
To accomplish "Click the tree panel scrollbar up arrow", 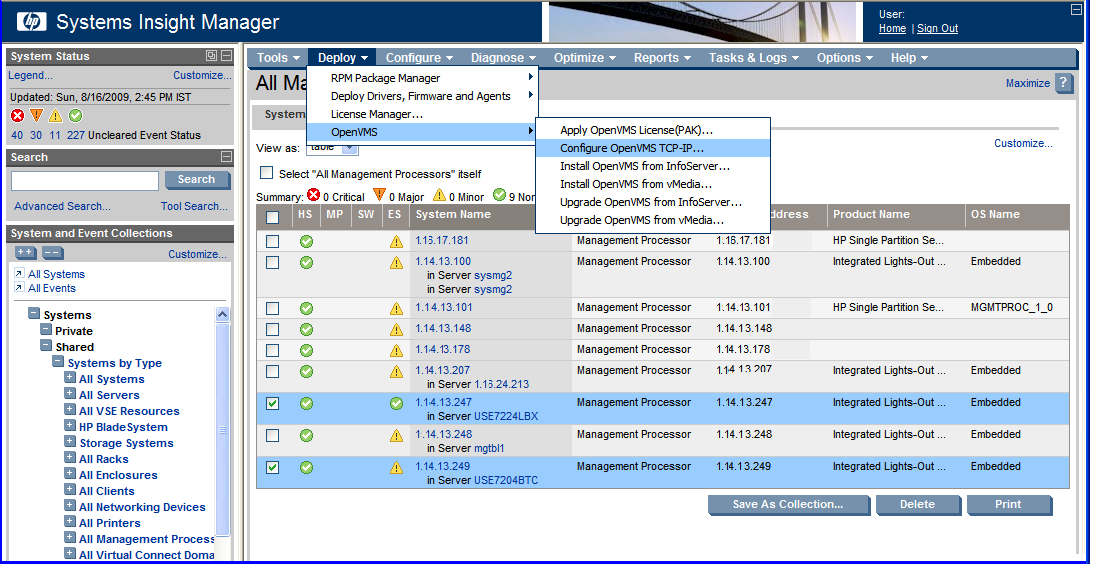I will click(x=222, y=314).
